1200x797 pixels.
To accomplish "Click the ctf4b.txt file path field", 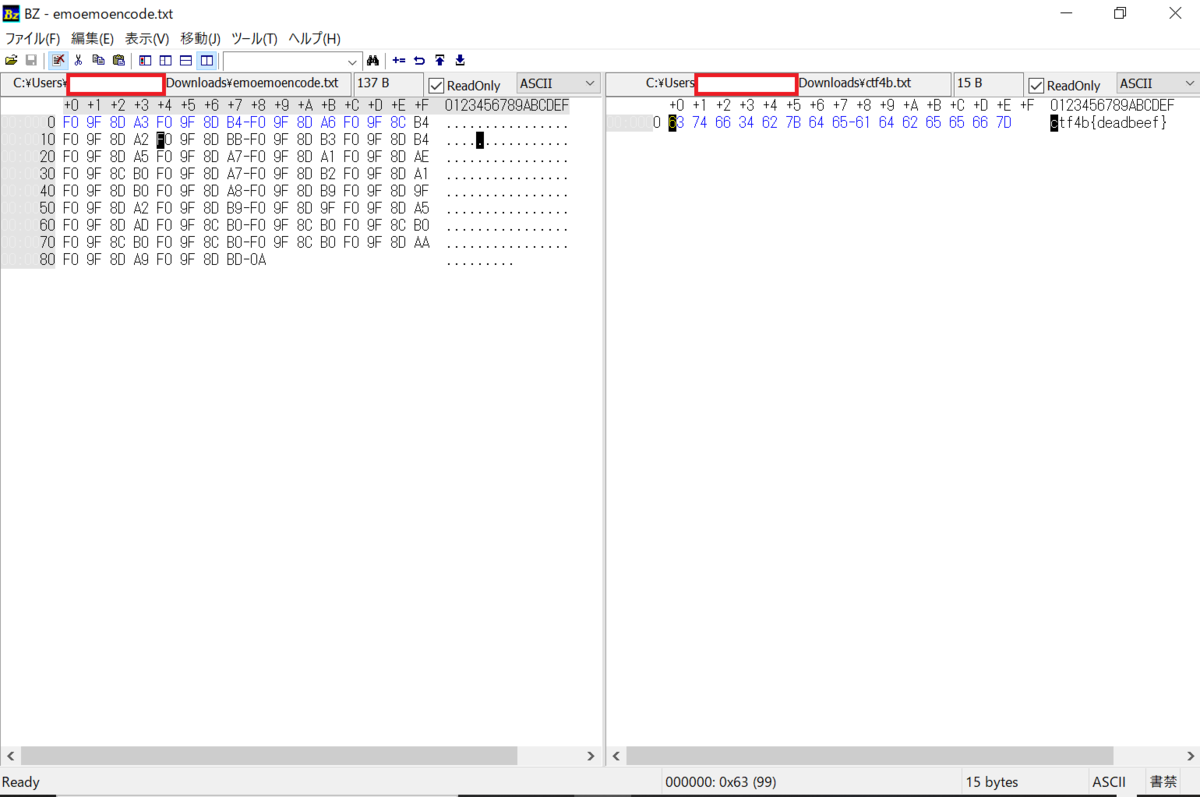I will click(x=779, y=83).
